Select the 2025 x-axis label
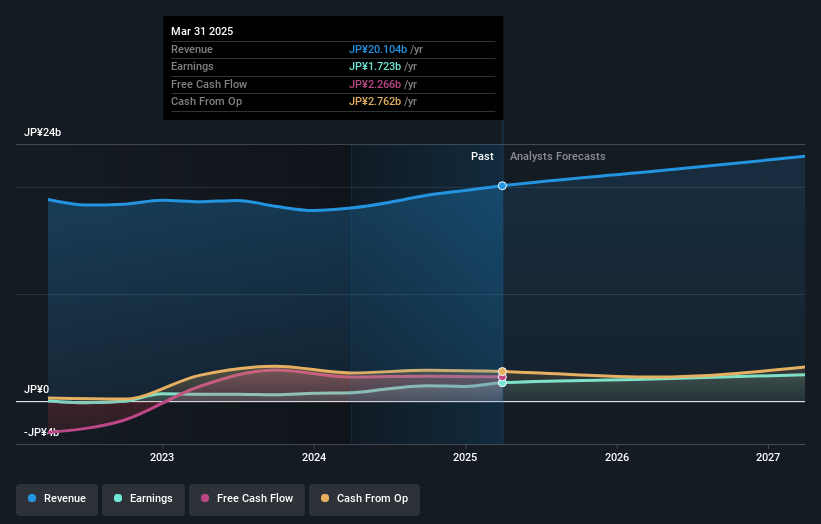The image size is (821, 524). tap(465, 457)
